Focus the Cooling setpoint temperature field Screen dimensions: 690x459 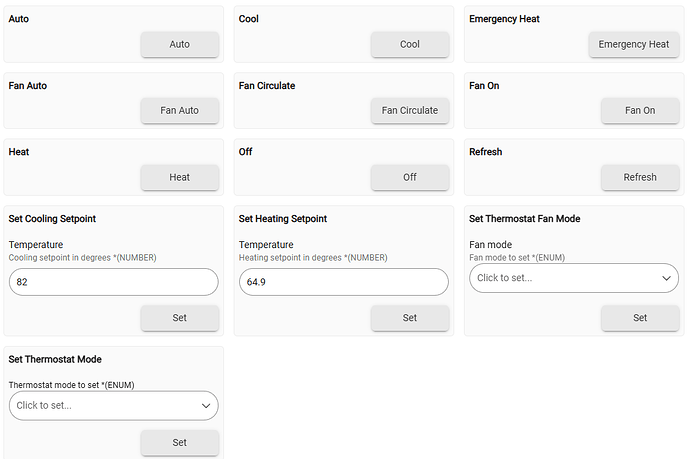114,282
